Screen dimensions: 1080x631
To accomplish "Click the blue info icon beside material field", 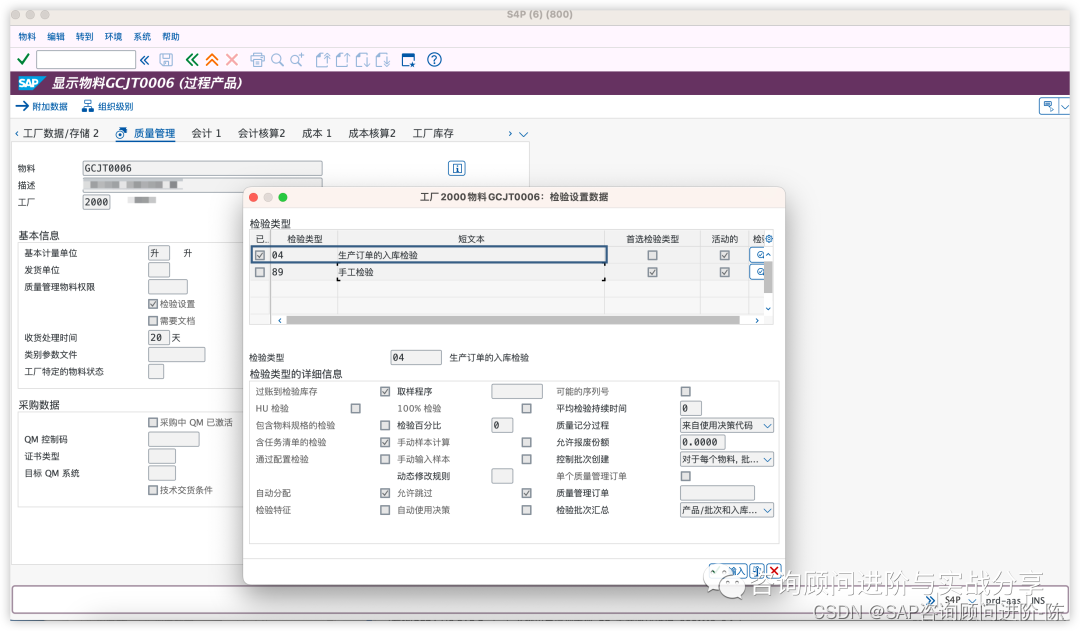I will [x=457, y=168].
